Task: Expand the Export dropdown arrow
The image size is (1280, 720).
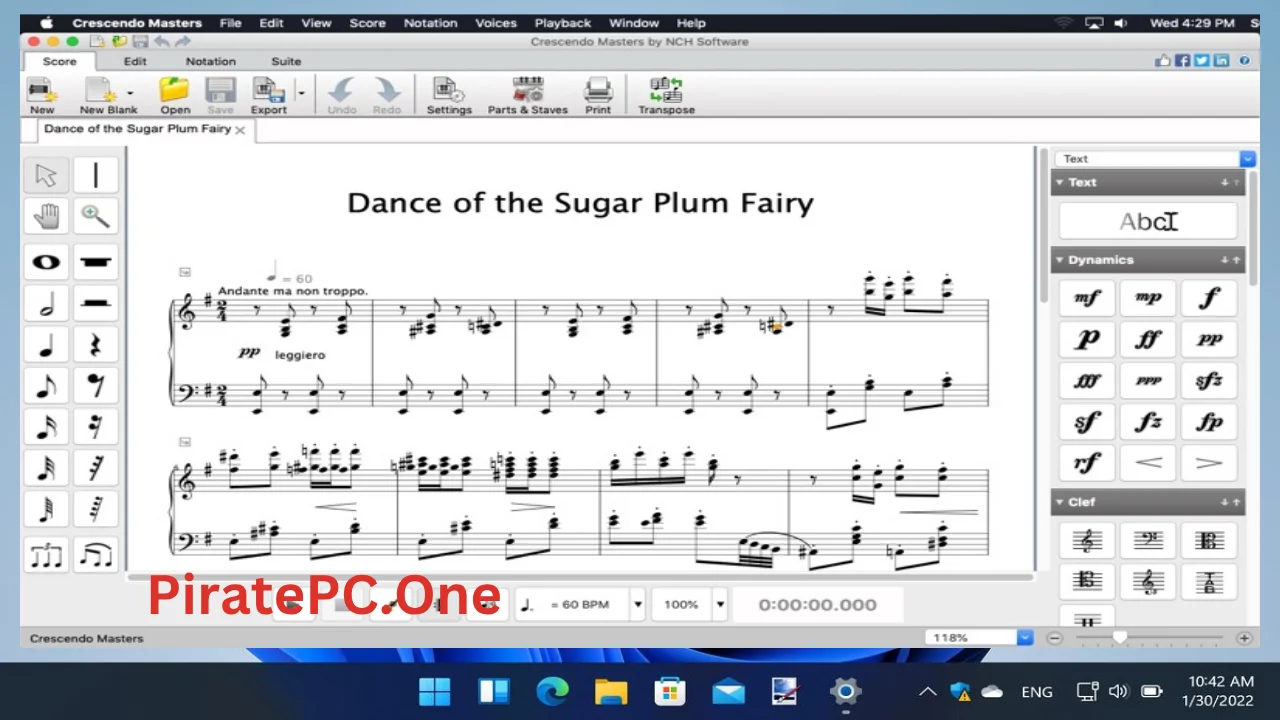Action: click(301, 93)
